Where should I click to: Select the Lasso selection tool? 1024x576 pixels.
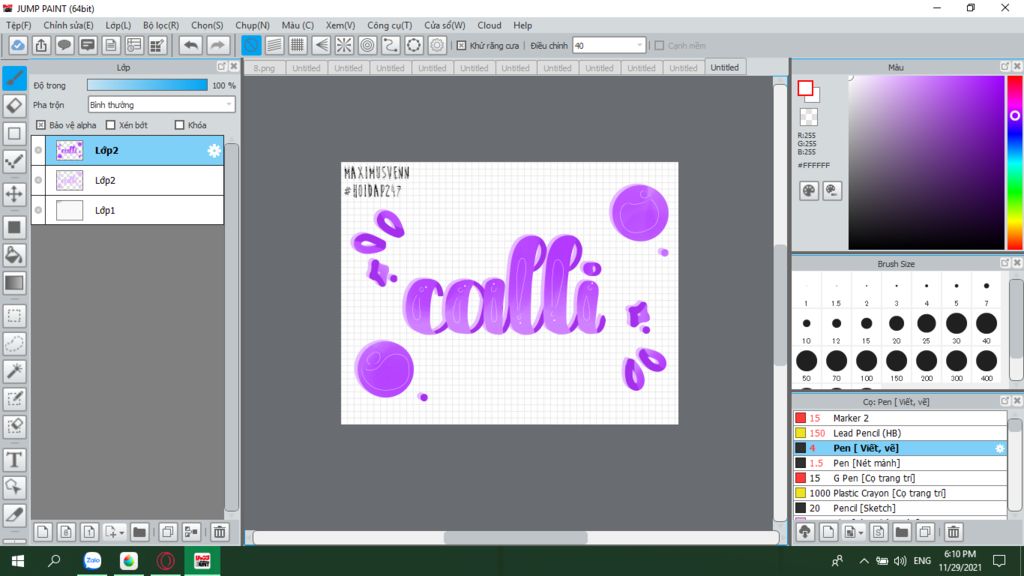click(x=14, y=344)
